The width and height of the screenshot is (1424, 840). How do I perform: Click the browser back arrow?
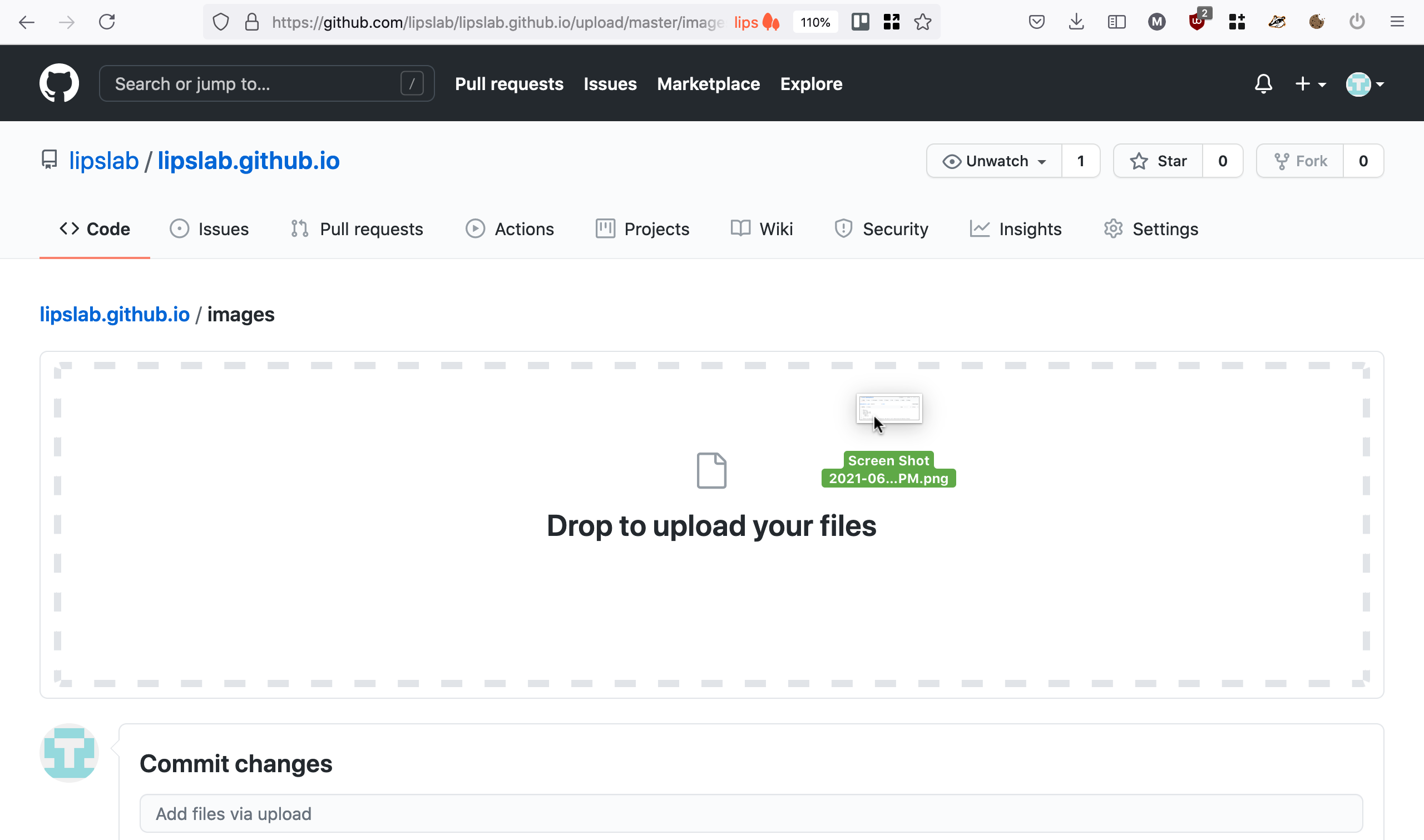click(27, 22)
